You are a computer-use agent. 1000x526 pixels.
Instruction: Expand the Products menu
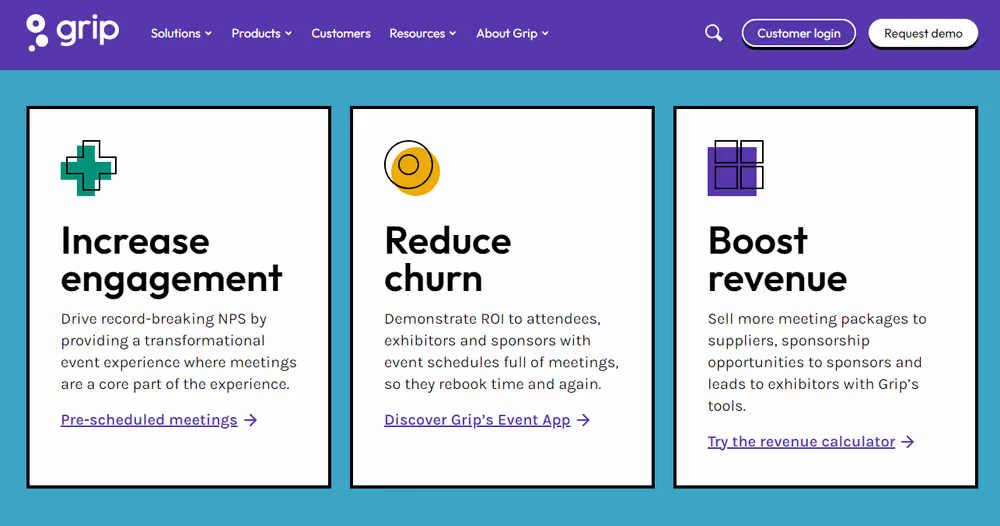pyautogui.click(x=261, y=33)
